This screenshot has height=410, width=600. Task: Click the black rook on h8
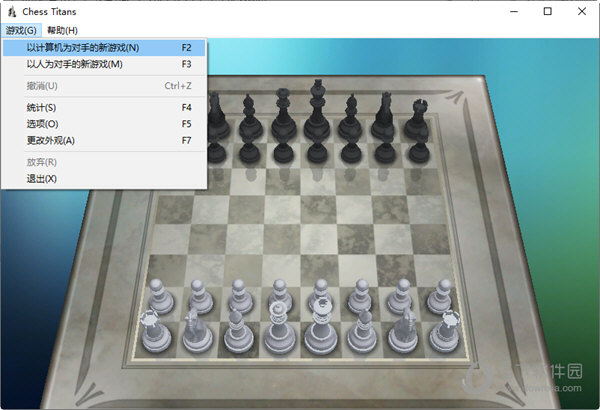418,119
